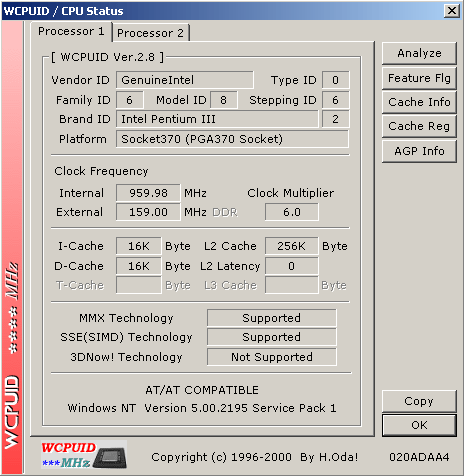Open the Cache Info window
This screenshot has height=476, width=464.
[419, 102]
